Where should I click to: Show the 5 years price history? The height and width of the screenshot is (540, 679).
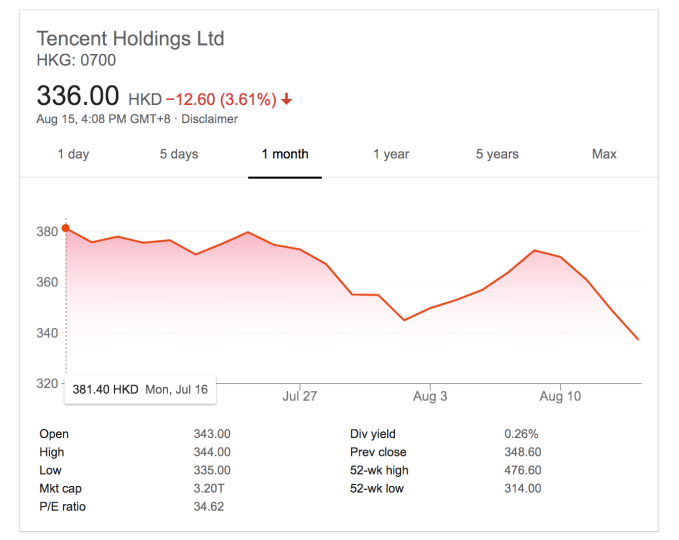[497, 154]
